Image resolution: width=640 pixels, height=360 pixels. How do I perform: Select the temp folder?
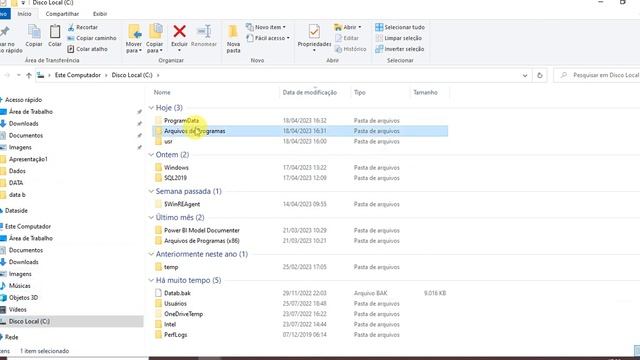300,267
